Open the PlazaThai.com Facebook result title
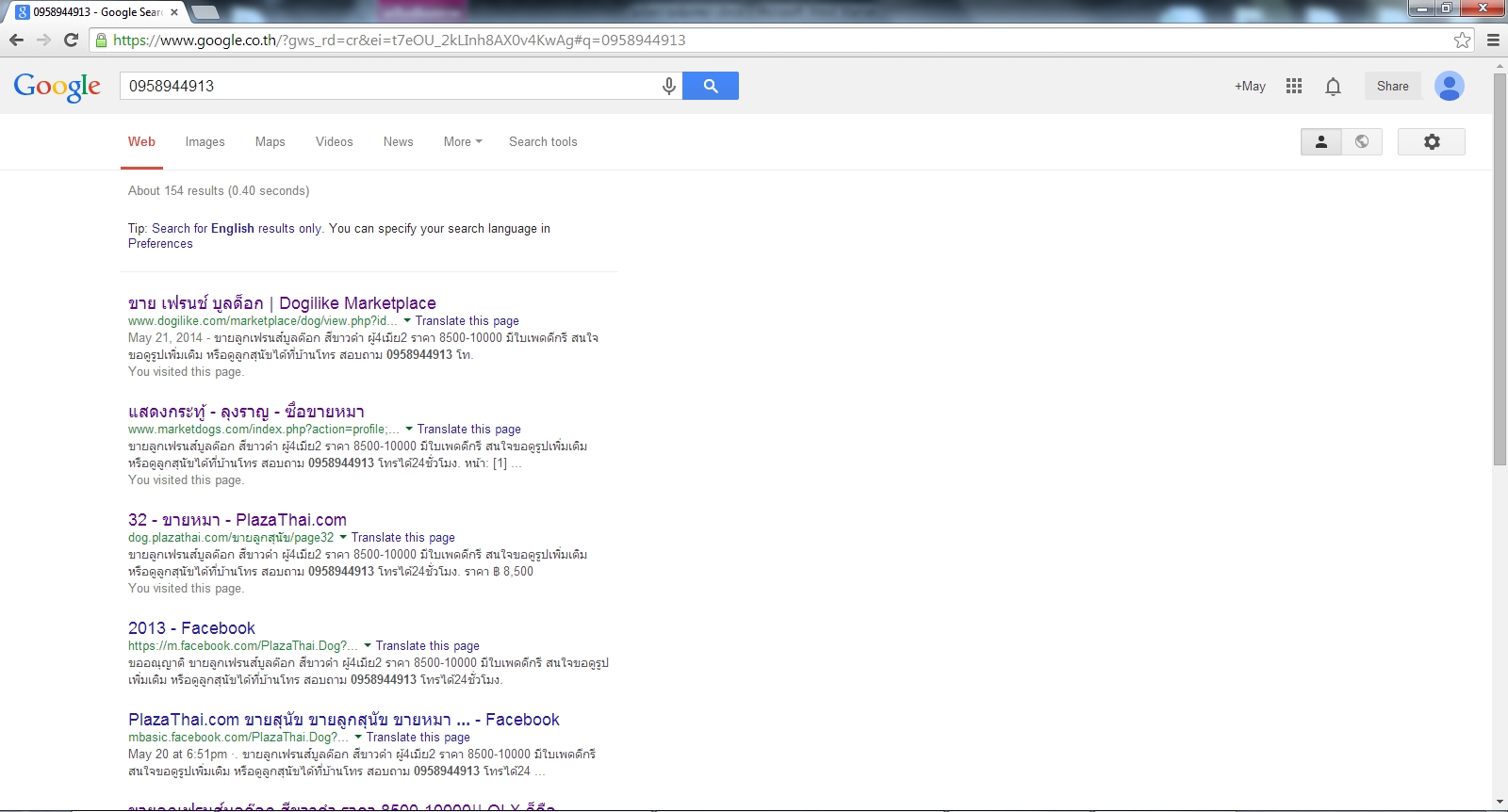This screenshot has height=812, width=1508. tap(344, 719)
